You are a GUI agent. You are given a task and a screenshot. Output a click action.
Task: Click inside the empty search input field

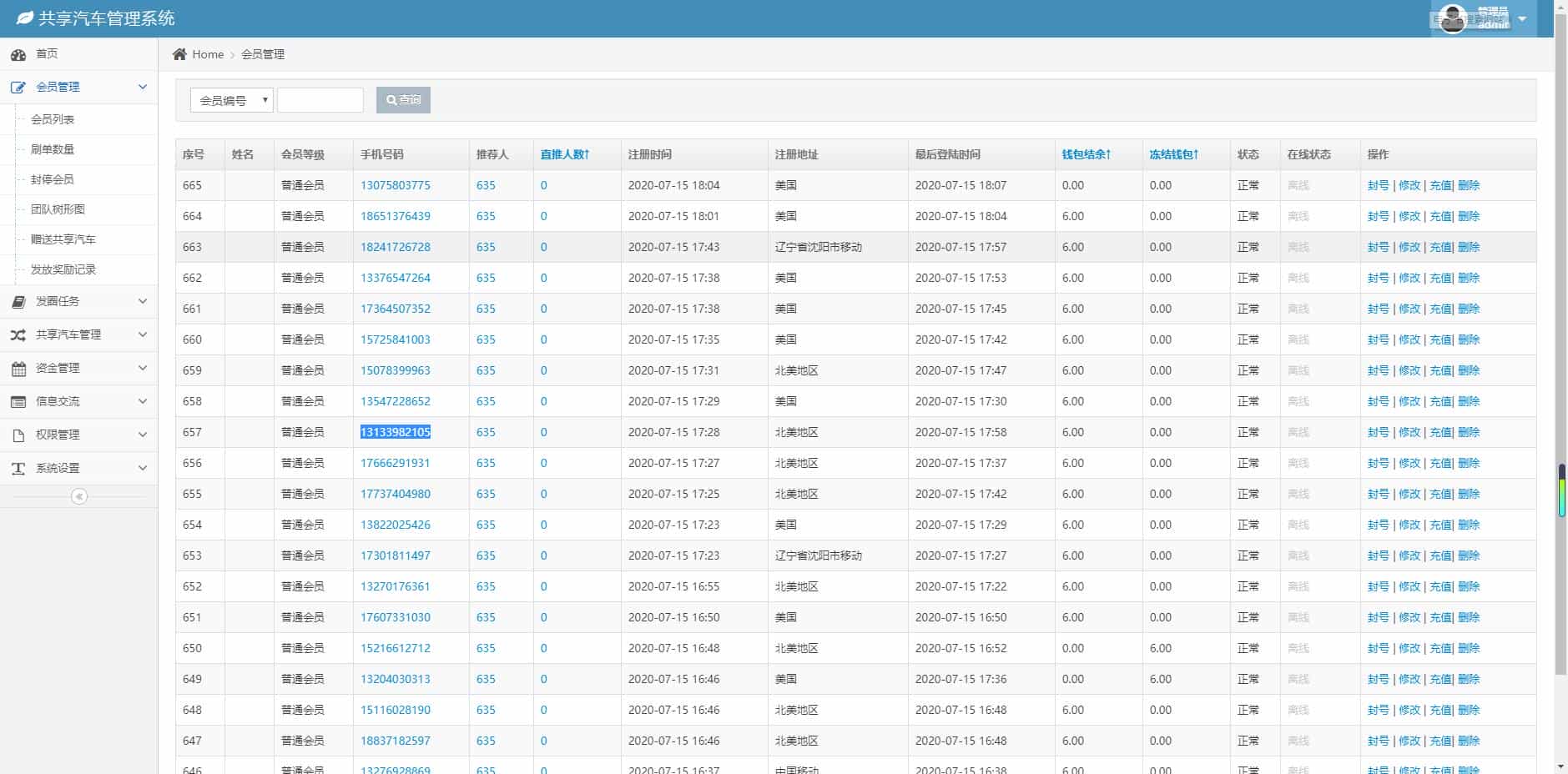coord(320,99)
